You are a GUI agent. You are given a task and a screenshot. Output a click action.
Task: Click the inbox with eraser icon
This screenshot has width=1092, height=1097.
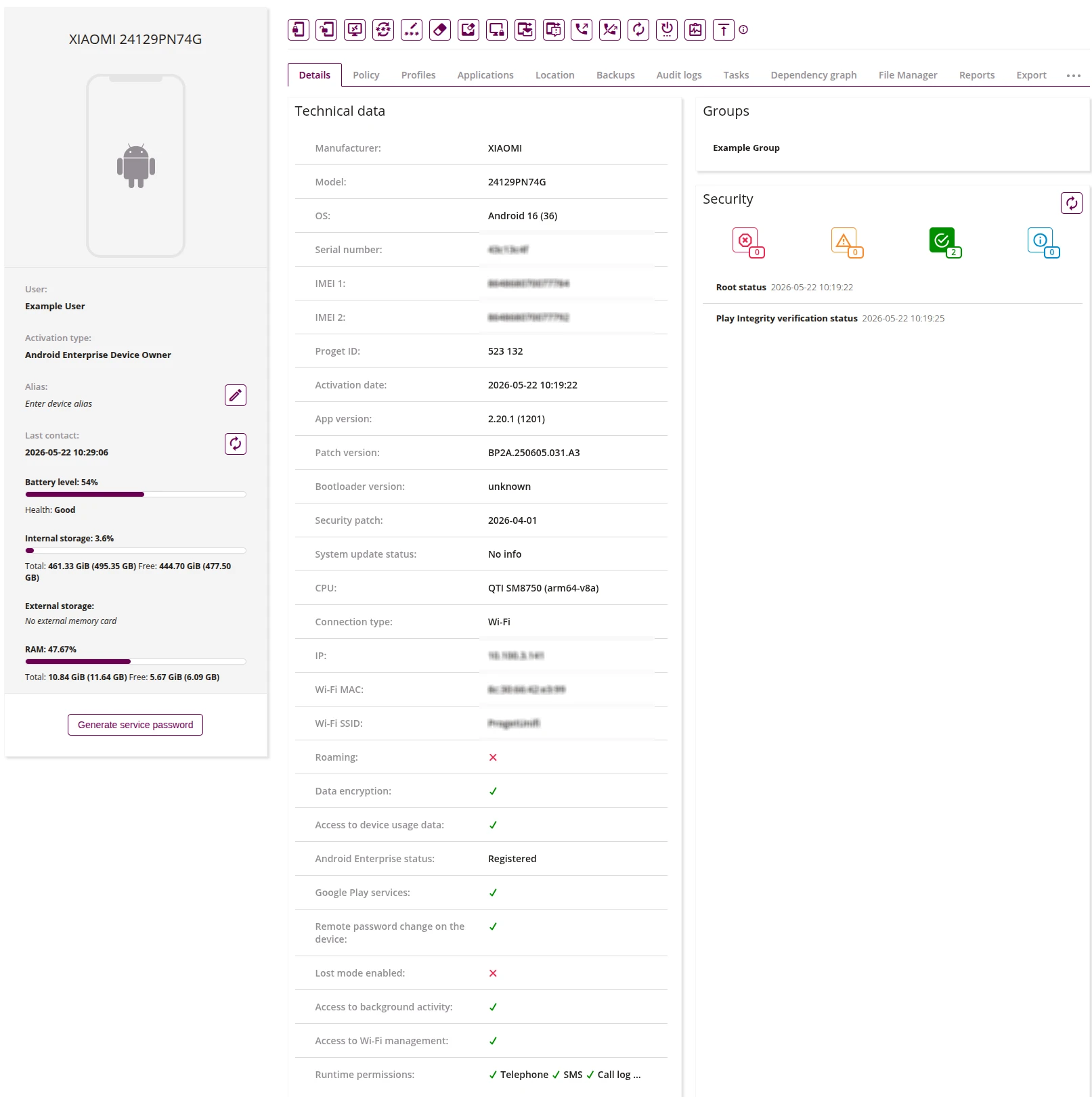[x=468, y=30]
